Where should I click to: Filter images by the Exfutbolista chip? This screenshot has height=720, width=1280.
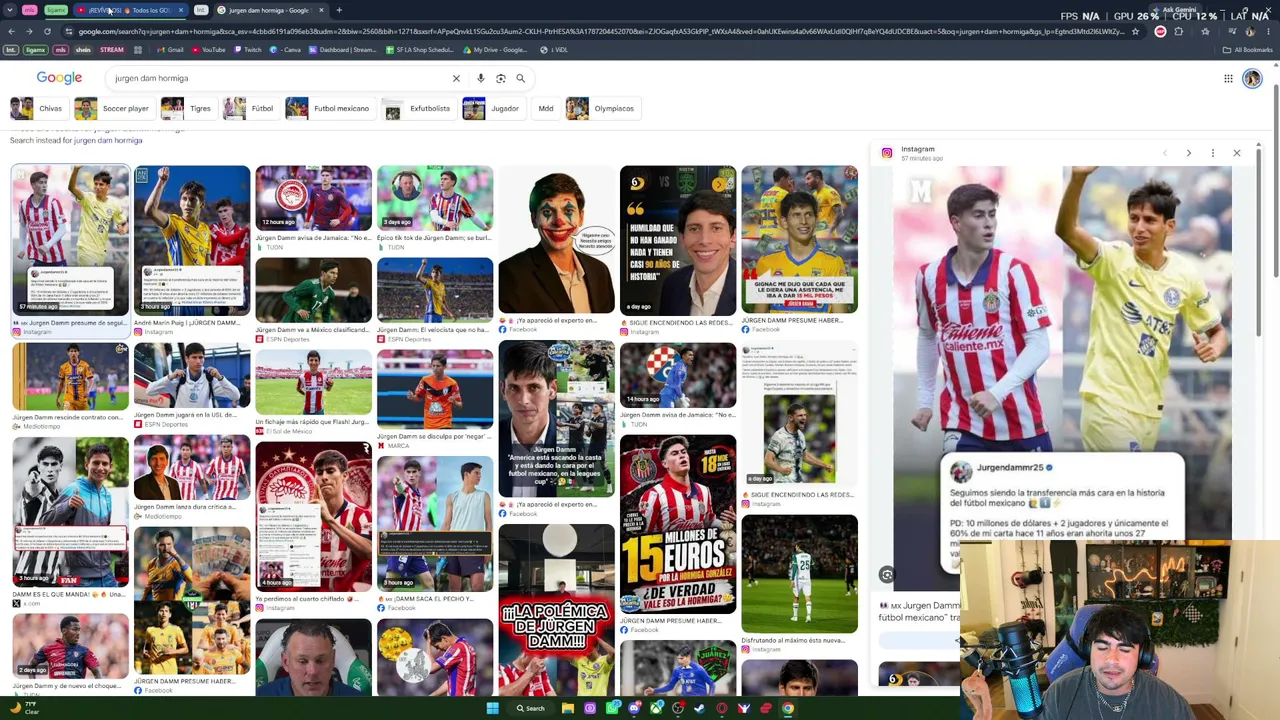[417, 109]
